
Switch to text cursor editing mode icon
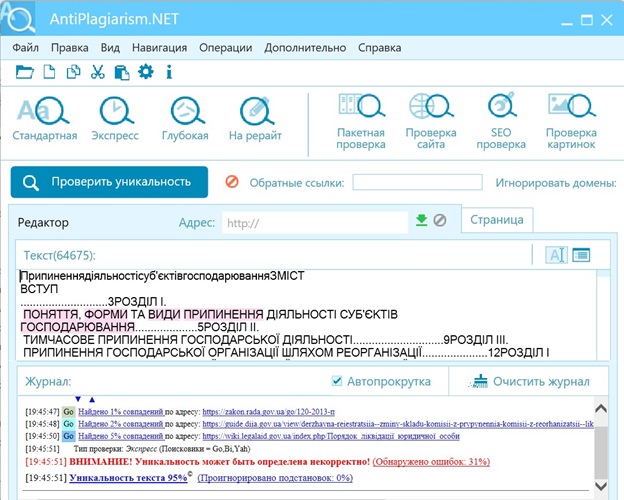(556, 255)
